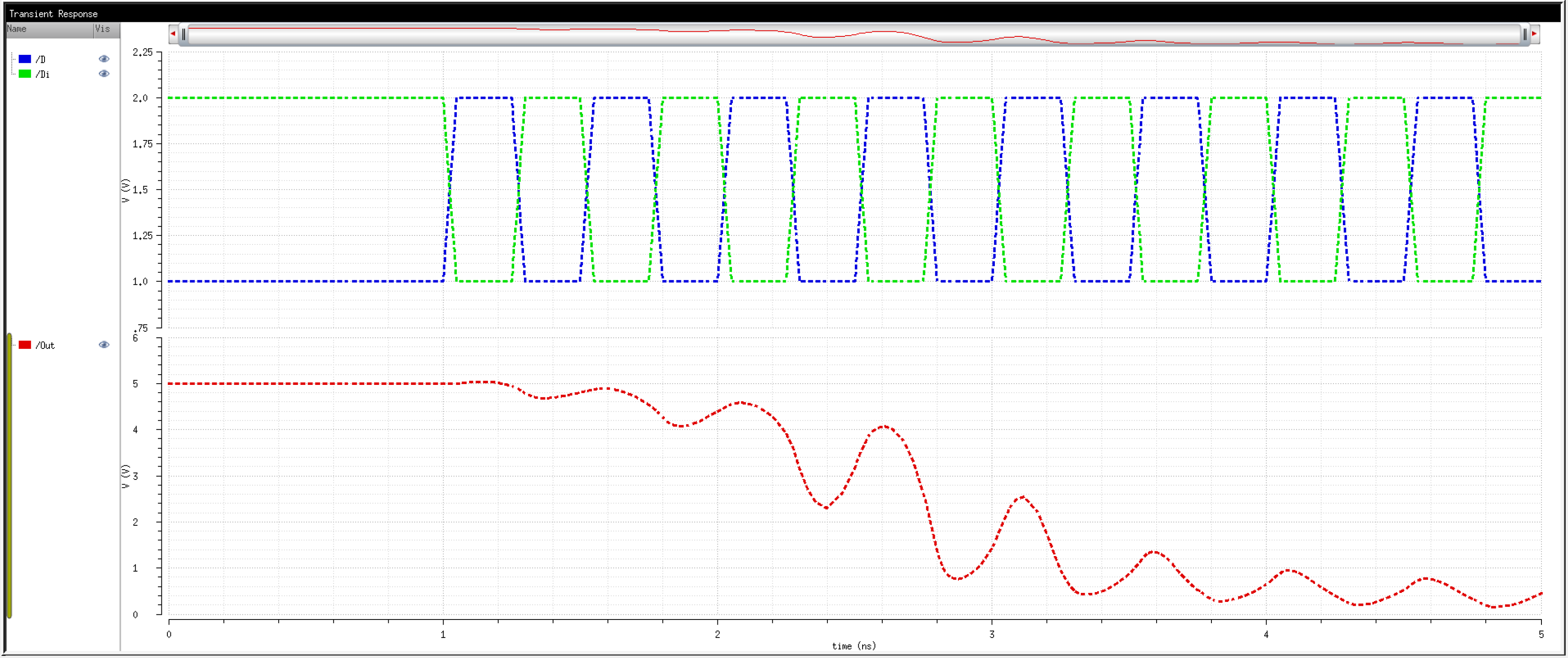Toggle the /Out signal eye icon
Viewport: 1568px width, 658px height.
(104, 345)
